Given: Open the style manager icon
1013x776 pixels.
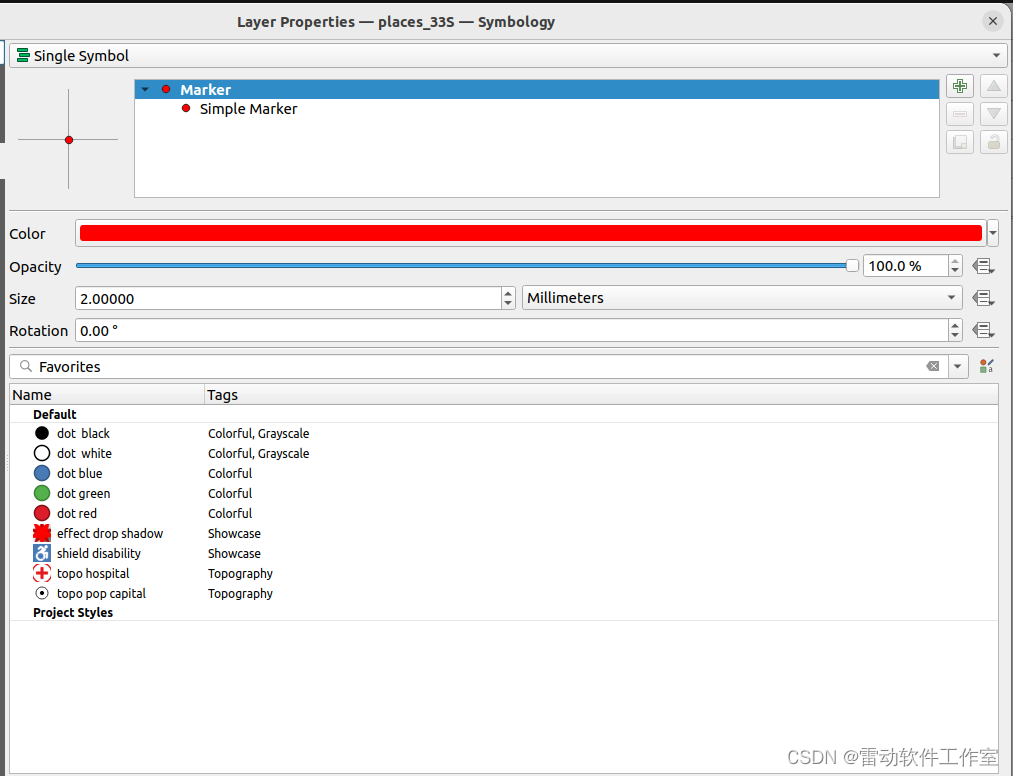Looking at the screenshot, I should click(x=987, y=366).
